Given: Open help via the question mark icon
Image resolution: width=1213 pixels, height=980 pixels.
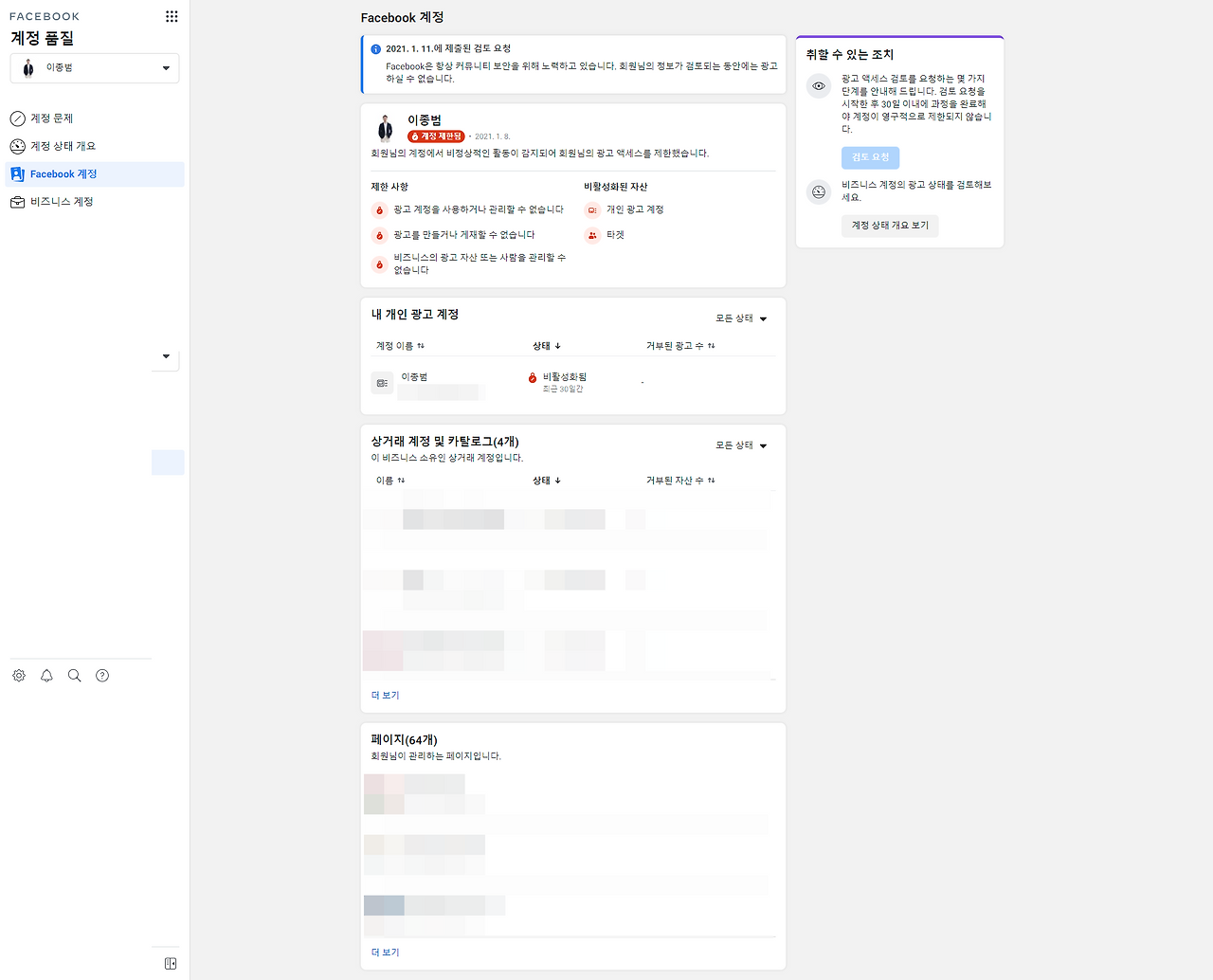Looking at the screenshot, I should tap(102, 676).
